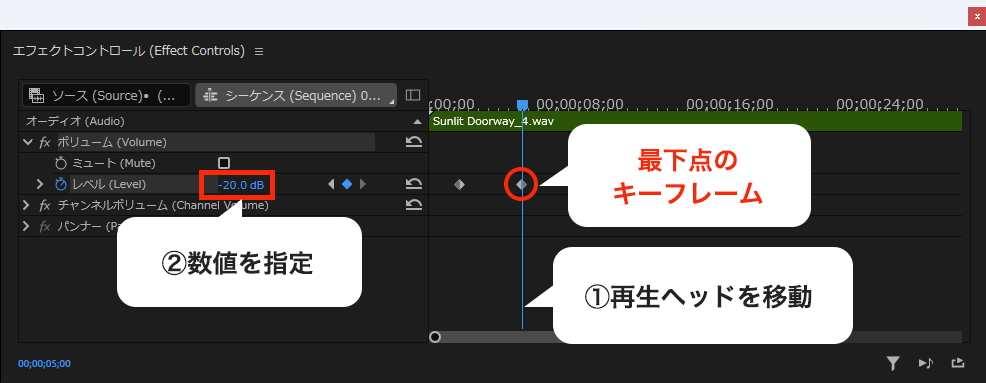Enable the Mute checkbox
The width and height of the screenshot is (986, 383).
click(x=223, y=163)
